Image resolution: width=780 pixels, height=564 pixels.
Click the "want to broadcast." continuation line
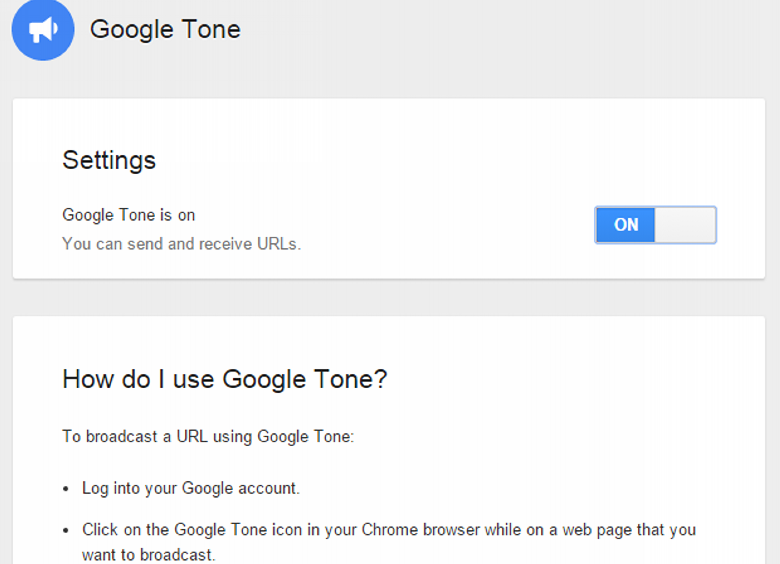click(x=148, y=554)
